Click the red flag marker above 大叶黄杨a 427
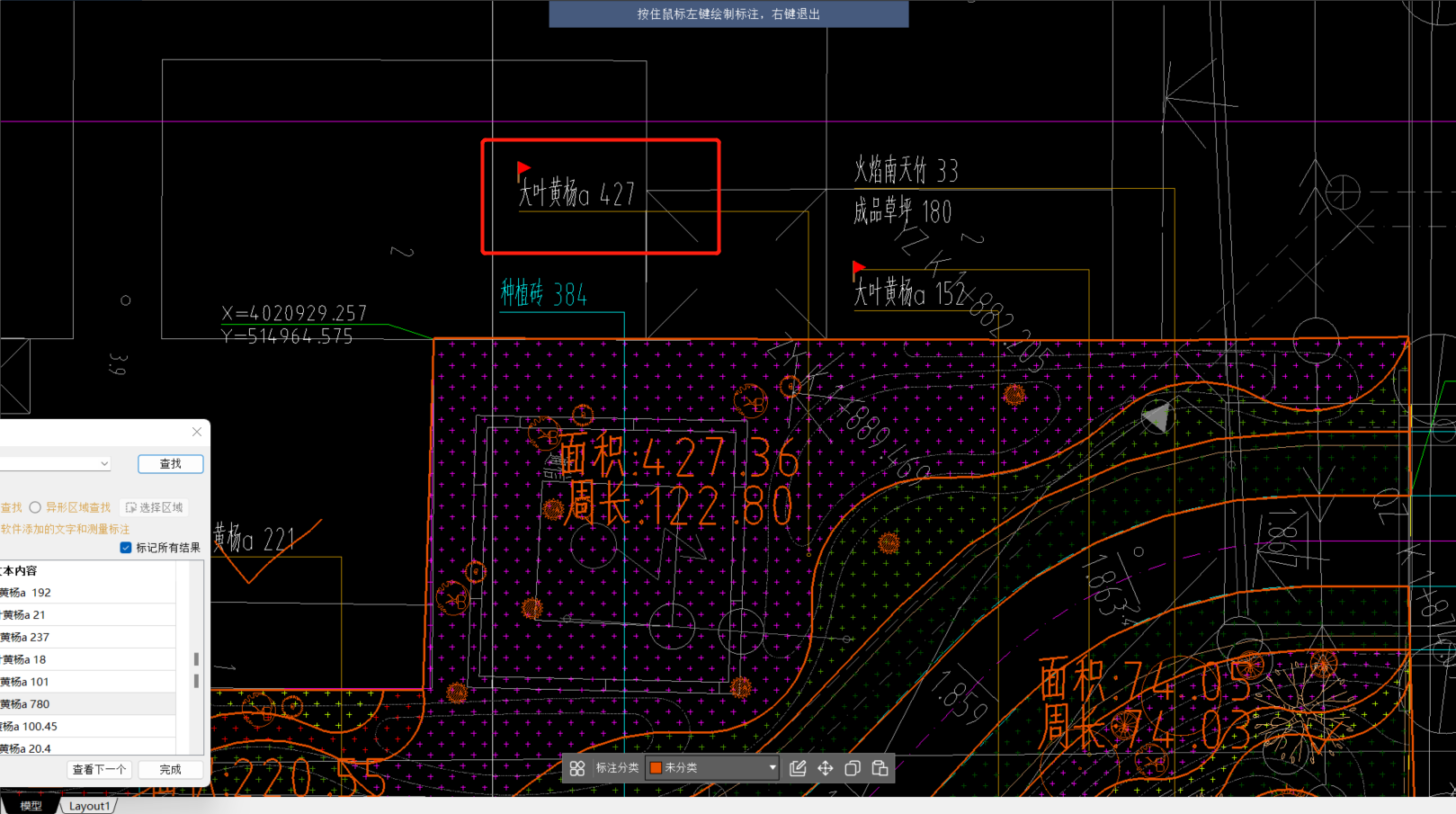 click(x=523, y=168)
